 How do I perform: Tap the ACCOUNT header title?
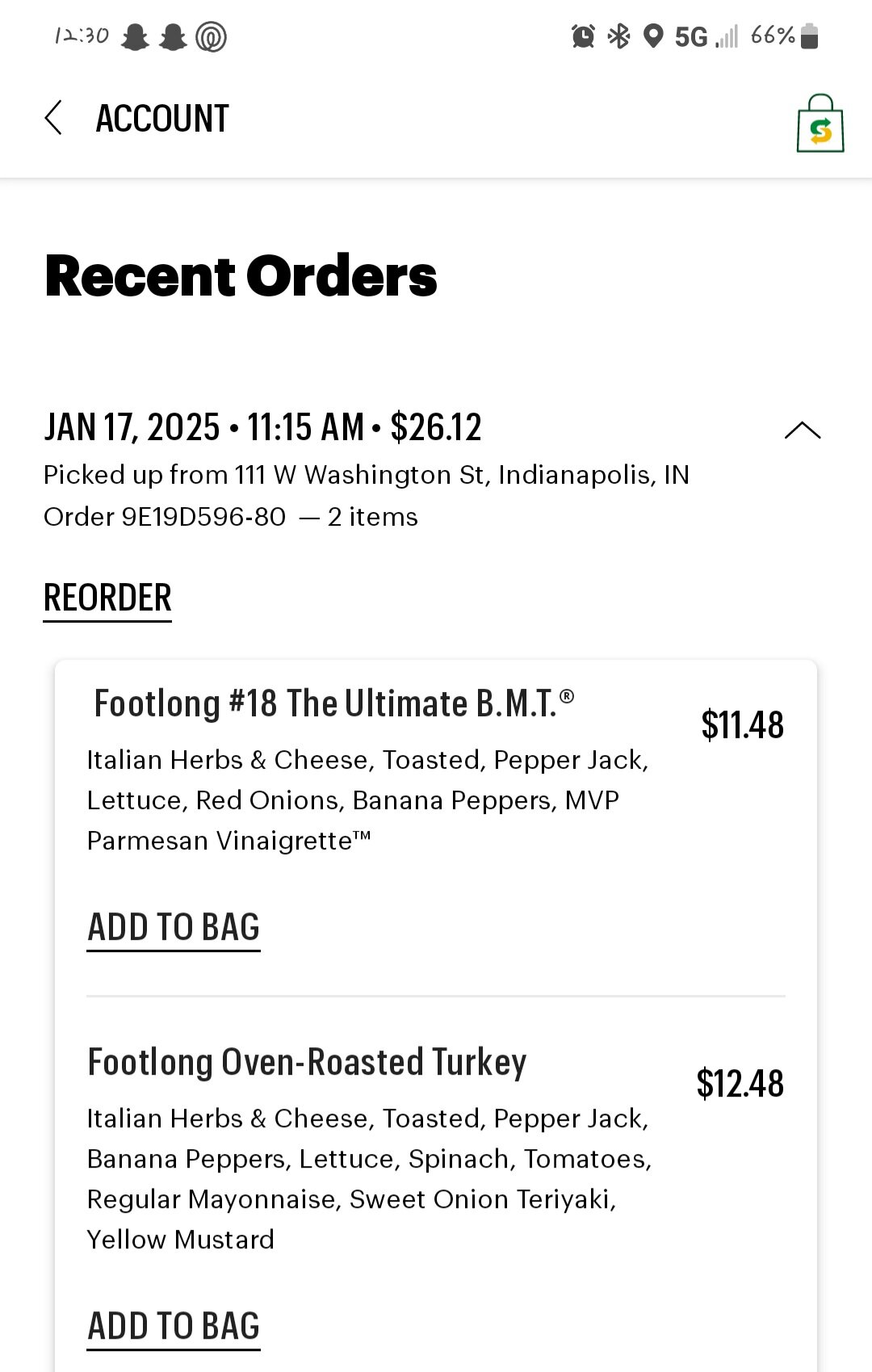coord(162,119)
